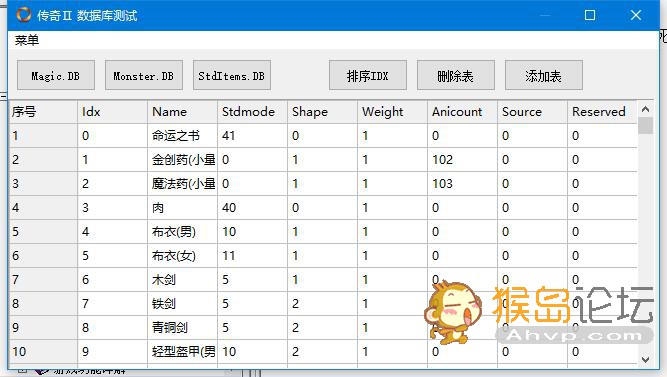Click the 添加表 add table button
The image size is (667, 377).
click(544, 75)
